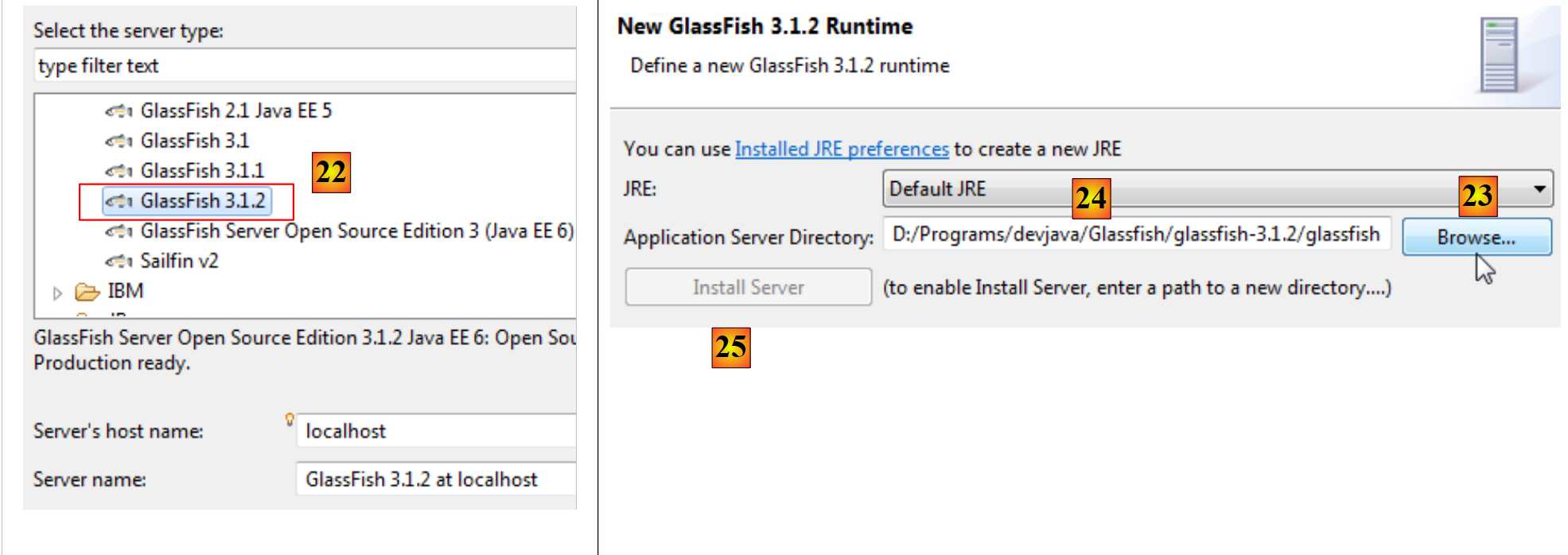Click the IBM folder icon
Screen dimensions: 1568x555
pos(87,292)
